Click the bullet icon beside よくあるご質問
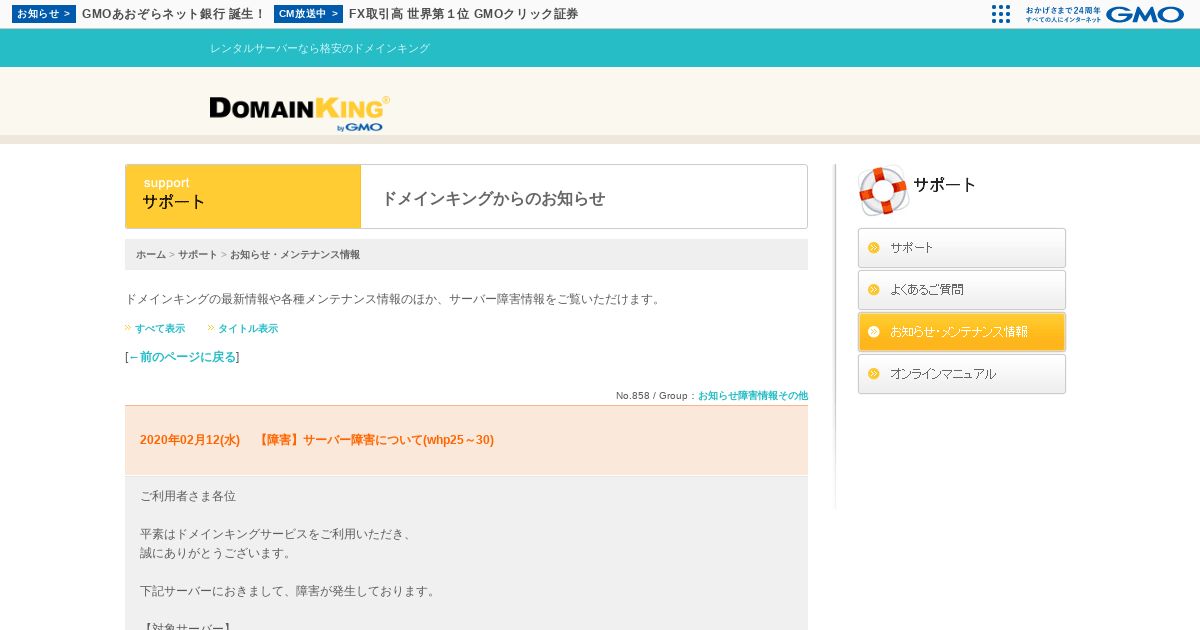Image resolution: width=1200 pixels, height=630 pixels. click(874, 290)
